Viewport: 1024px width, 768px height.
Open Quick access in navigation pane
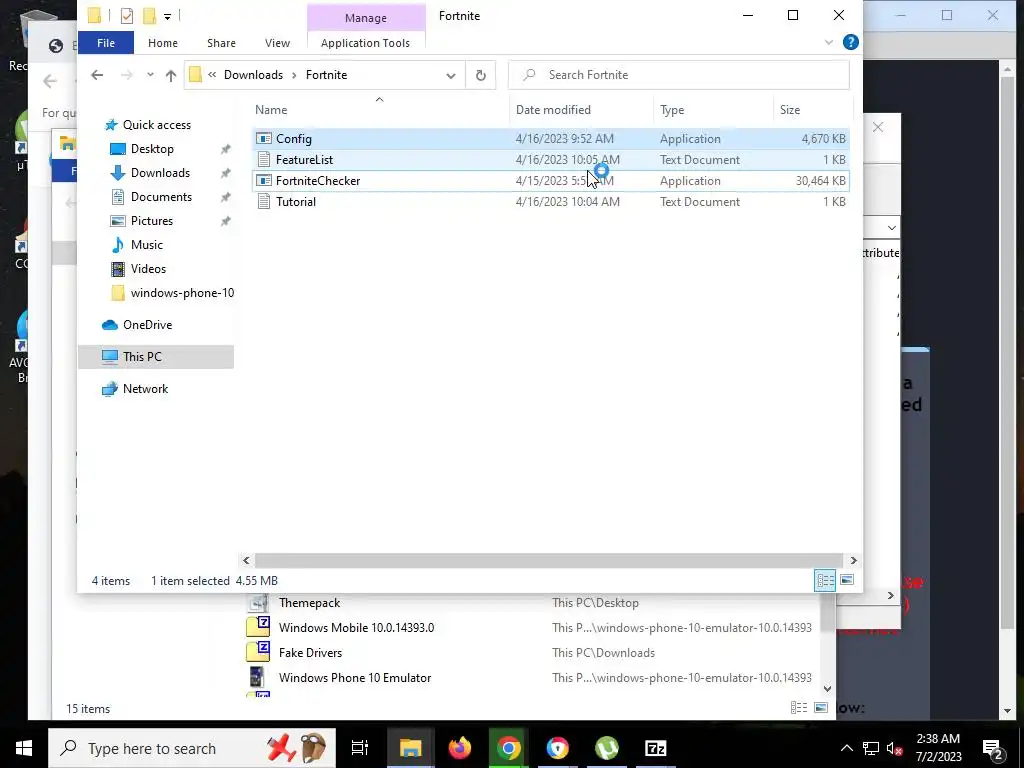coord(157,125)
